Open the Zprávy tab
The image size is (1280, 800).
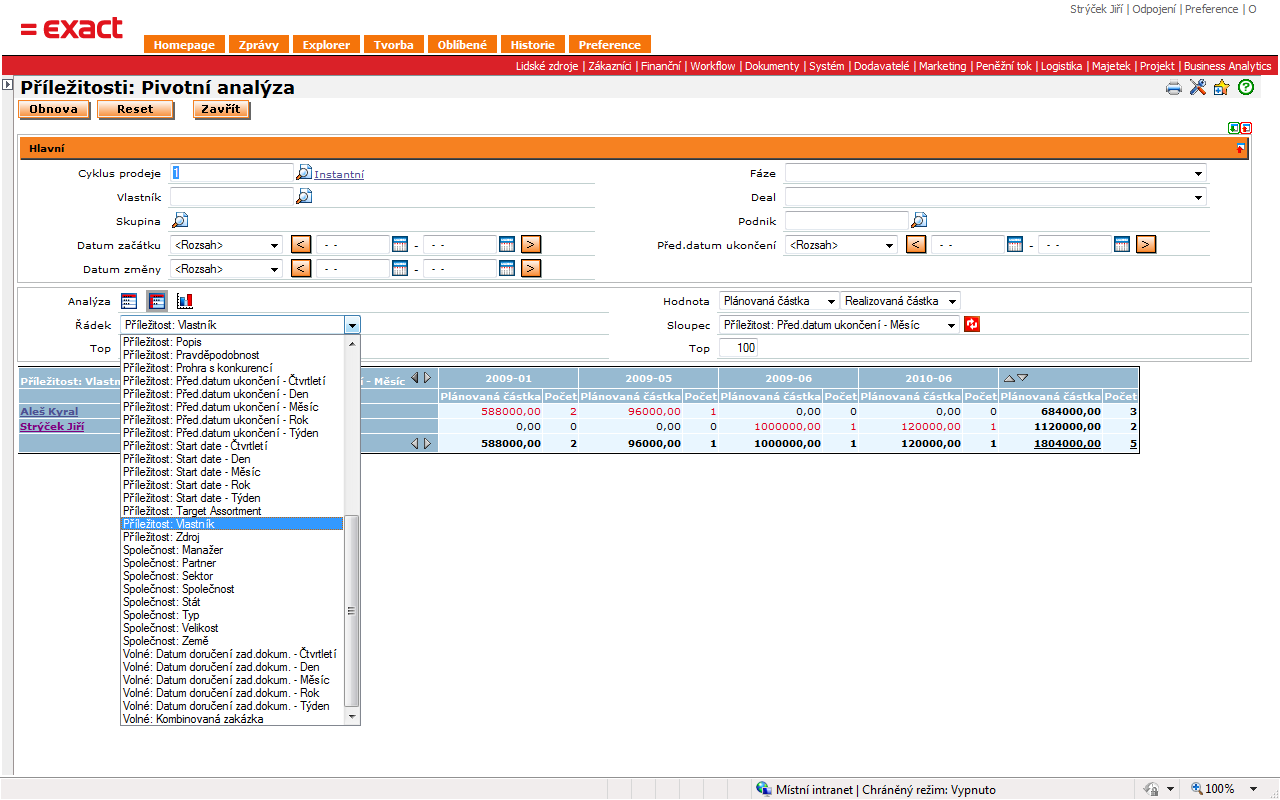click(258, 45)
